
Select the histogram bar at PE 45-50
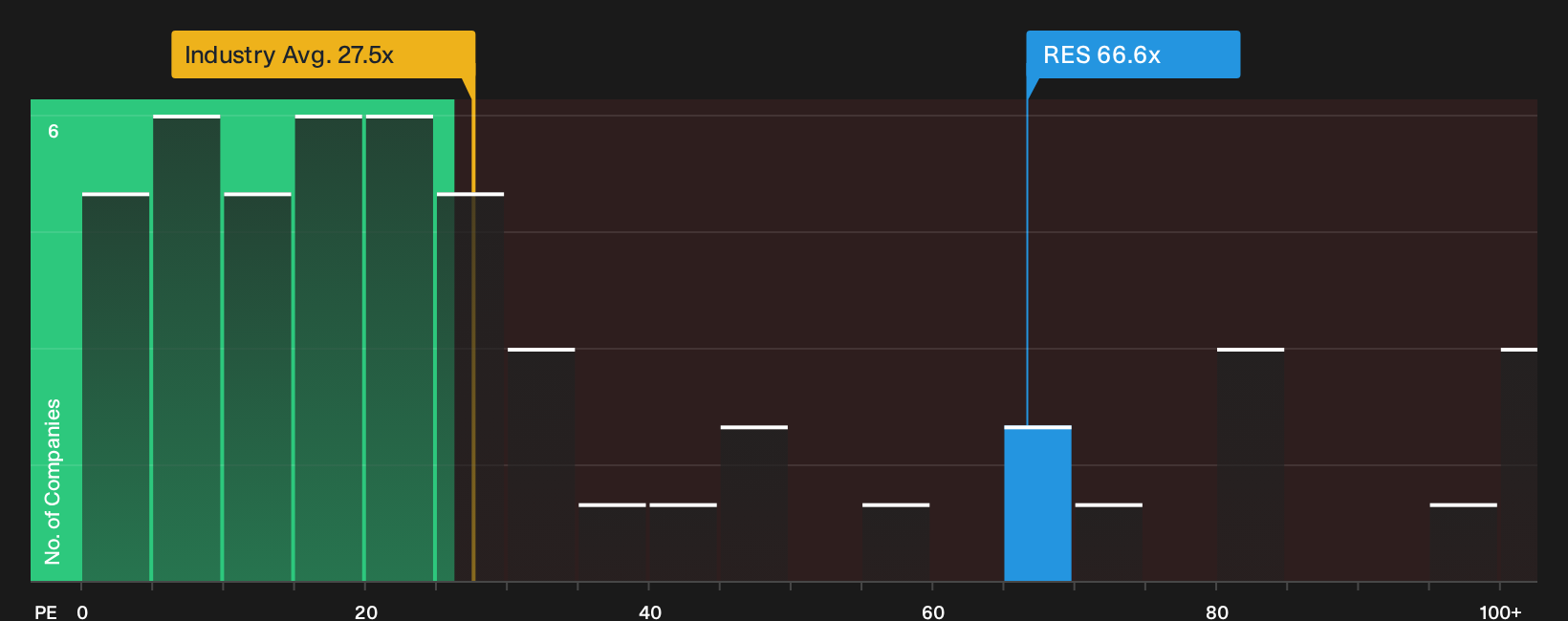coord(754,503)
